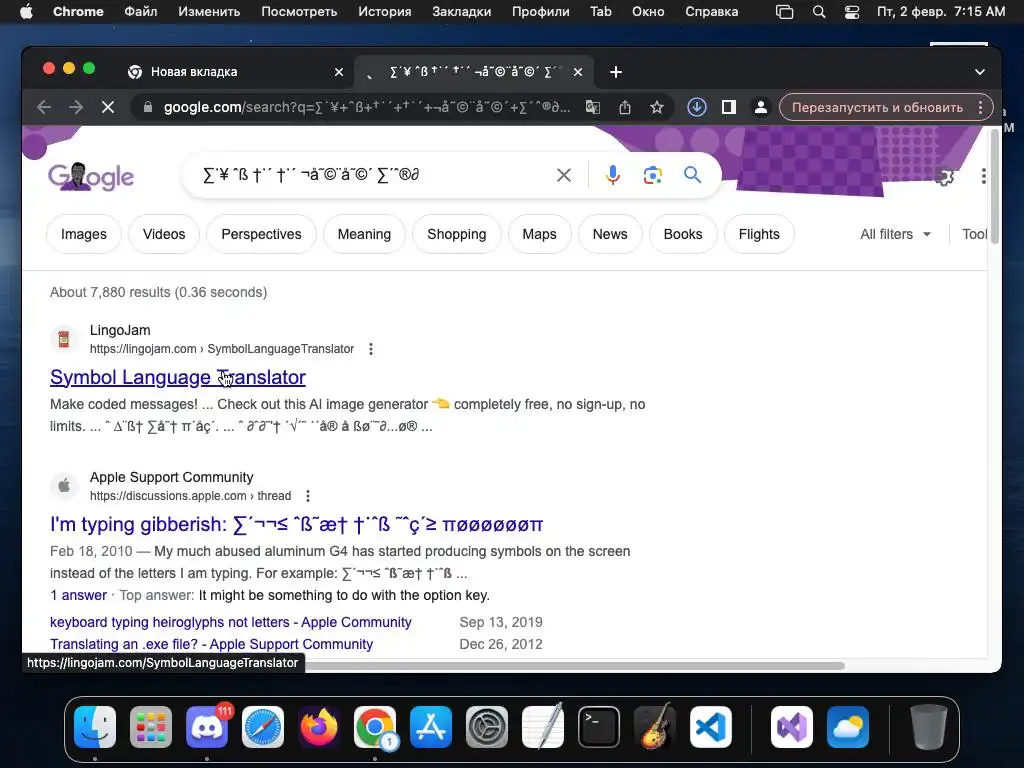Open the Chrome downloads icon
Image resolution: width=1024 pixels, height=768 pixels.
tap(697, 107)
